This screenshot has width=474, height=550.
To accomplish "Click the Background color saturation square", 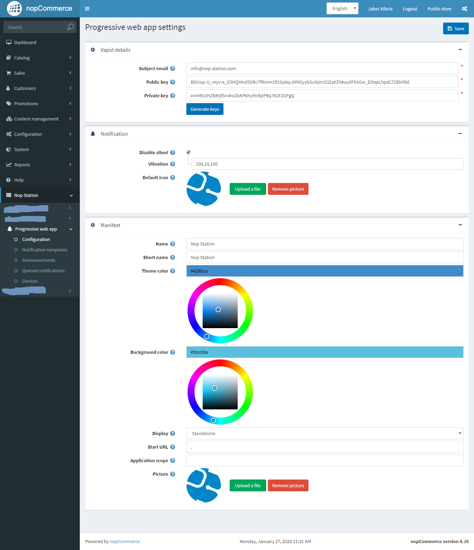I will pyautogui.click(x=220, y=392).
